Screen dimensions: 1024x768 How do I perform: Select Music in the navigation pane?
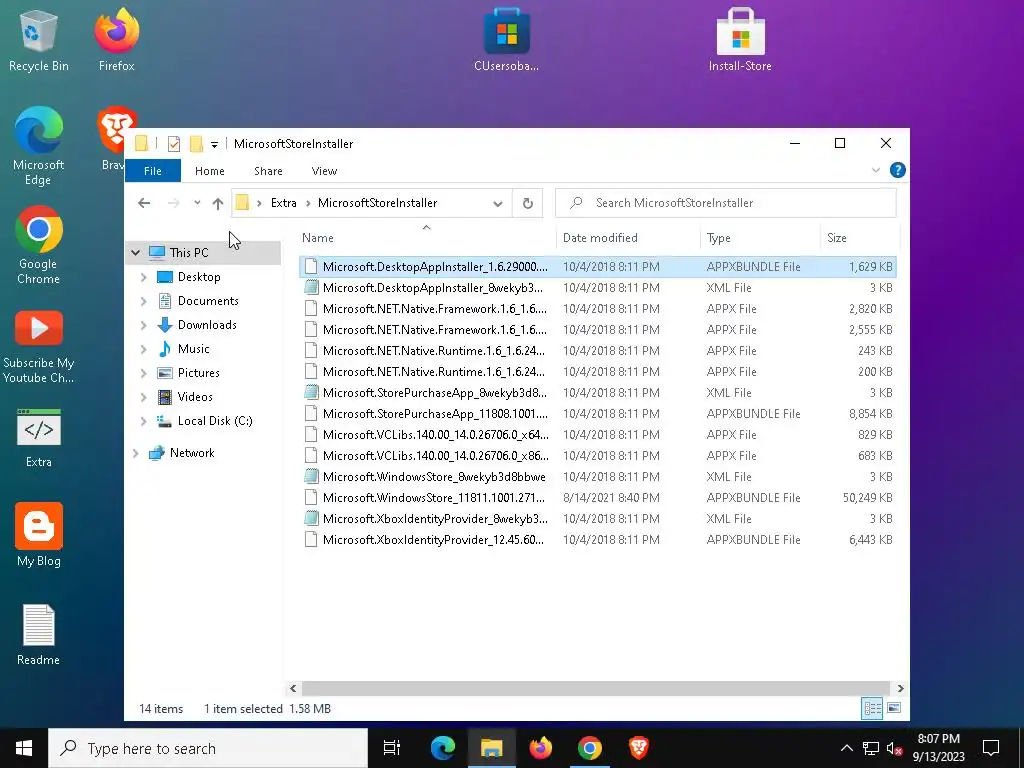click(193, 349)
